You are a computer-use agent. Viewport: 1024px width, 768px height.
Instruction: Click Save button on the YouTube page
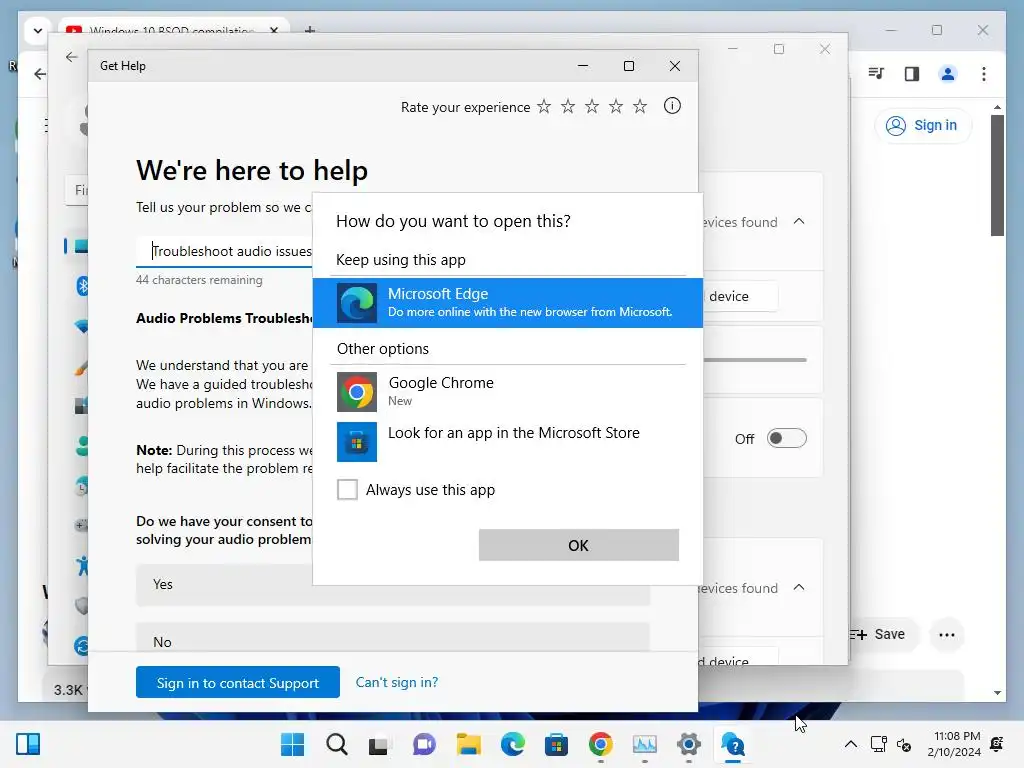click(x=884, y=635)
